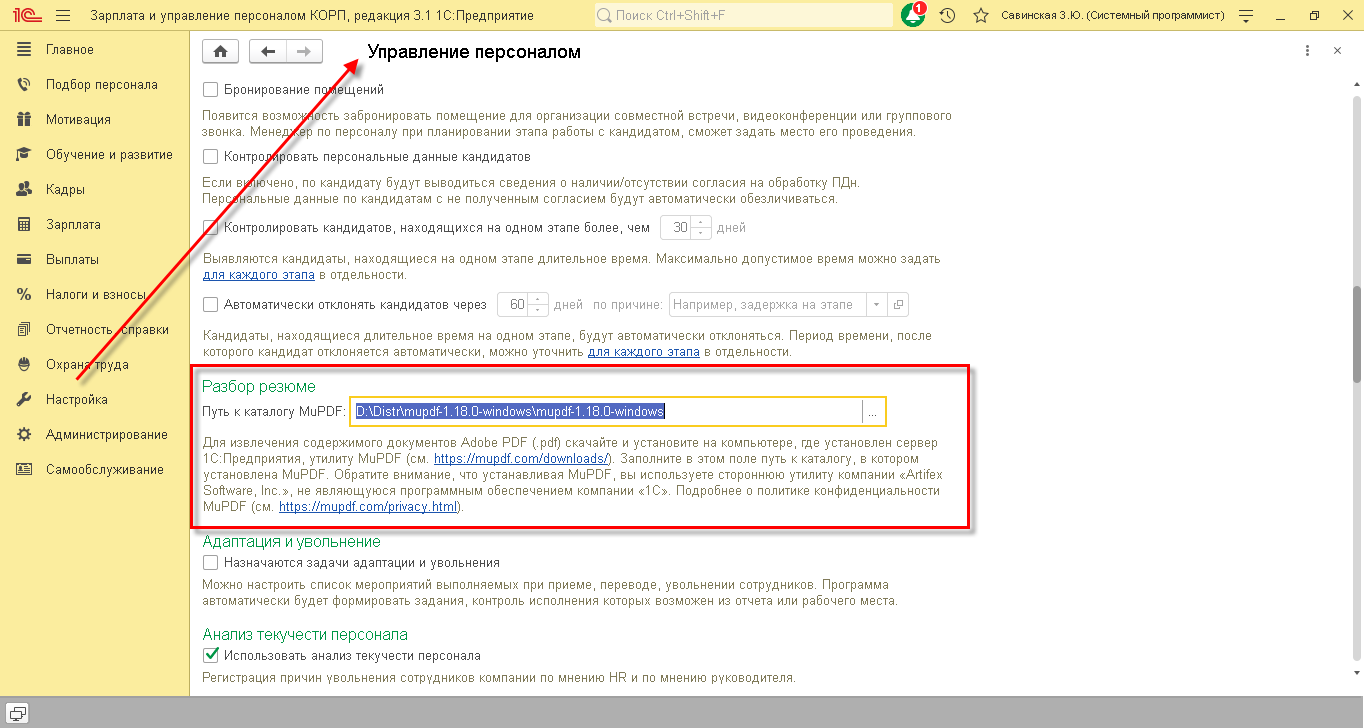Click the Управление персоналом page title
This screenshot has height=728, width=1364.
click(474, 52)
